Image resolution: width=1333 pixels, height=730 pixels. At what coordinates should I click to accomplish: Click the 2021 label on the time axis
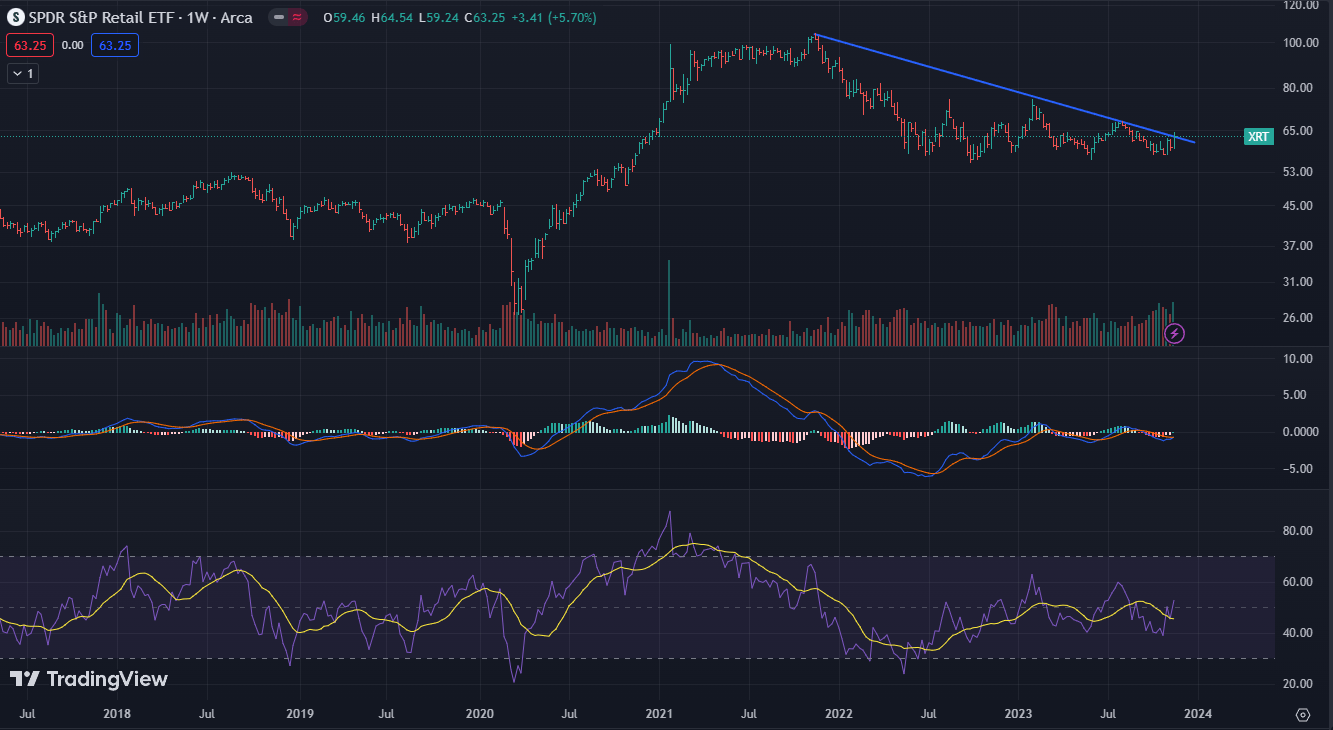[x=659, y=714]
